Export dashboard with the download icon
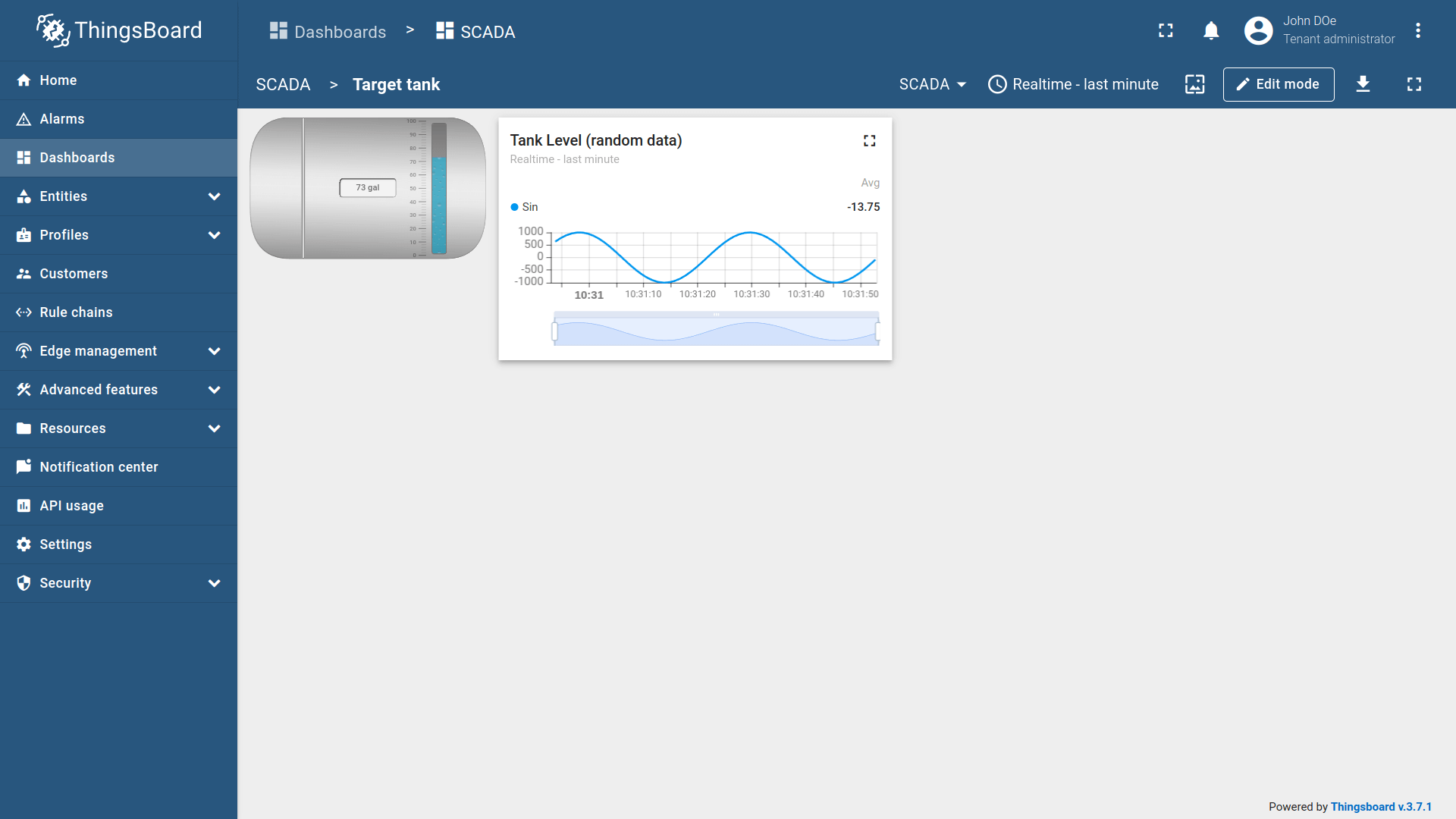Image resolution: width=1456 pixels, height=819 pixels. point(1363,84)
